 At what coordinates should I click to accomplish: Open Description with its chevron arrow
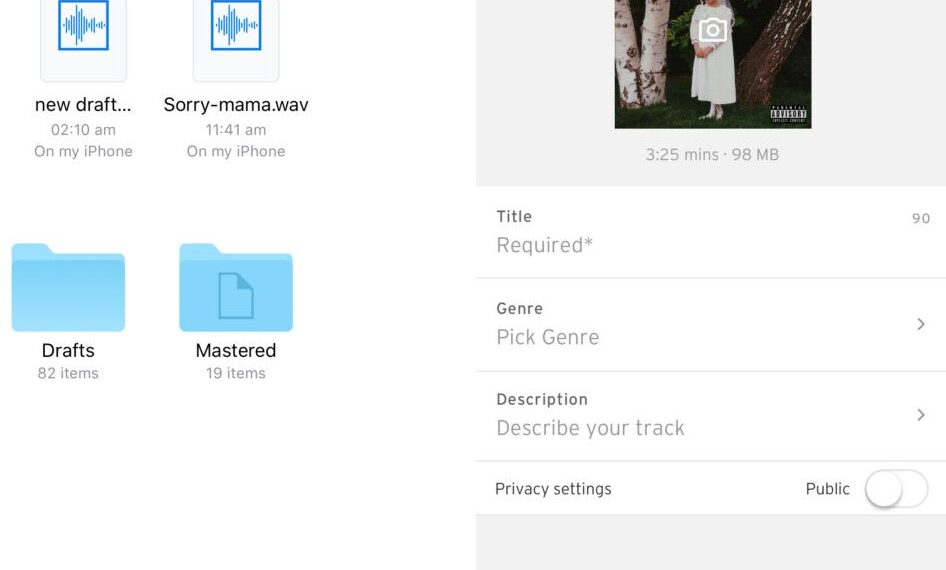pos(921,414)
